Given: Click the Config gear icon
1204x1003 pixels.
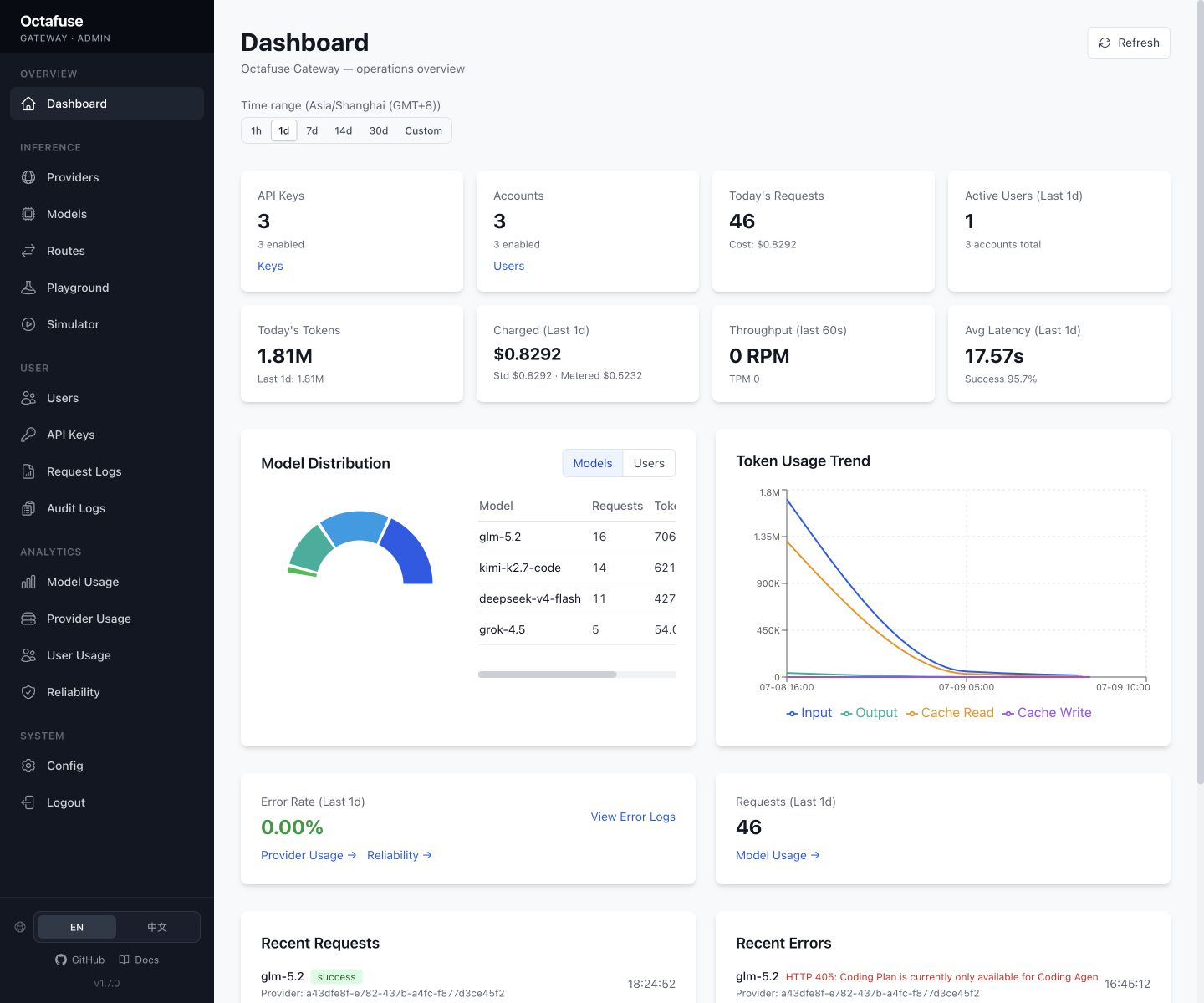Looking at the screenshot, I should coord(28,766).
